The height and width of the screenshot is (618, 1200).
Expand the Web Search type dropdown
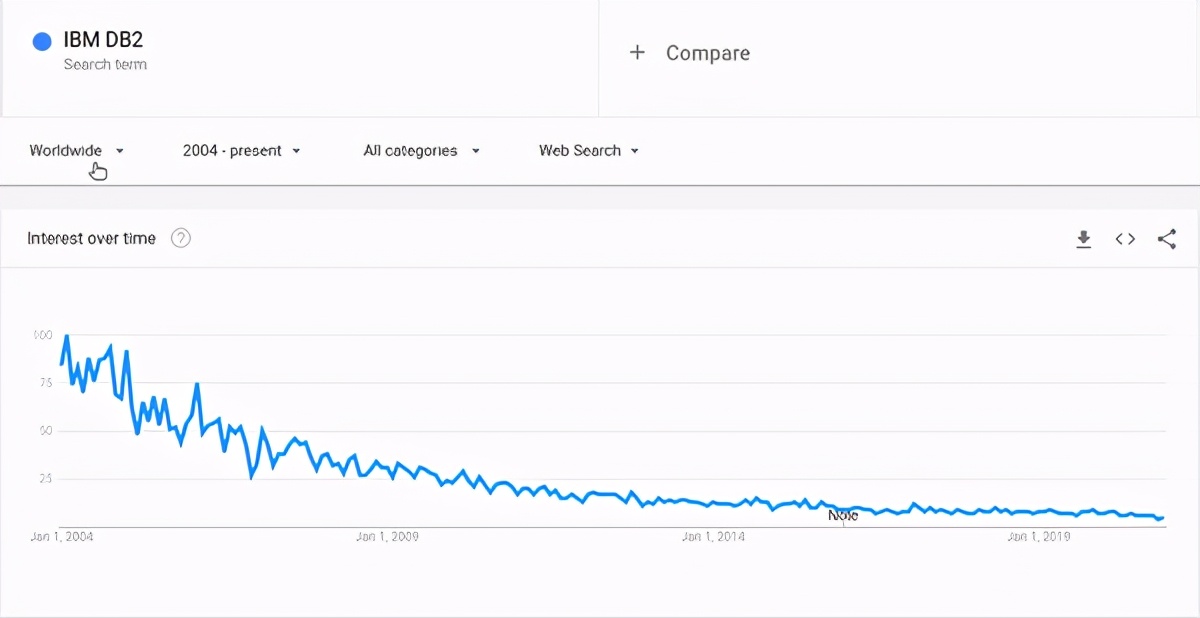click(589, 151)
